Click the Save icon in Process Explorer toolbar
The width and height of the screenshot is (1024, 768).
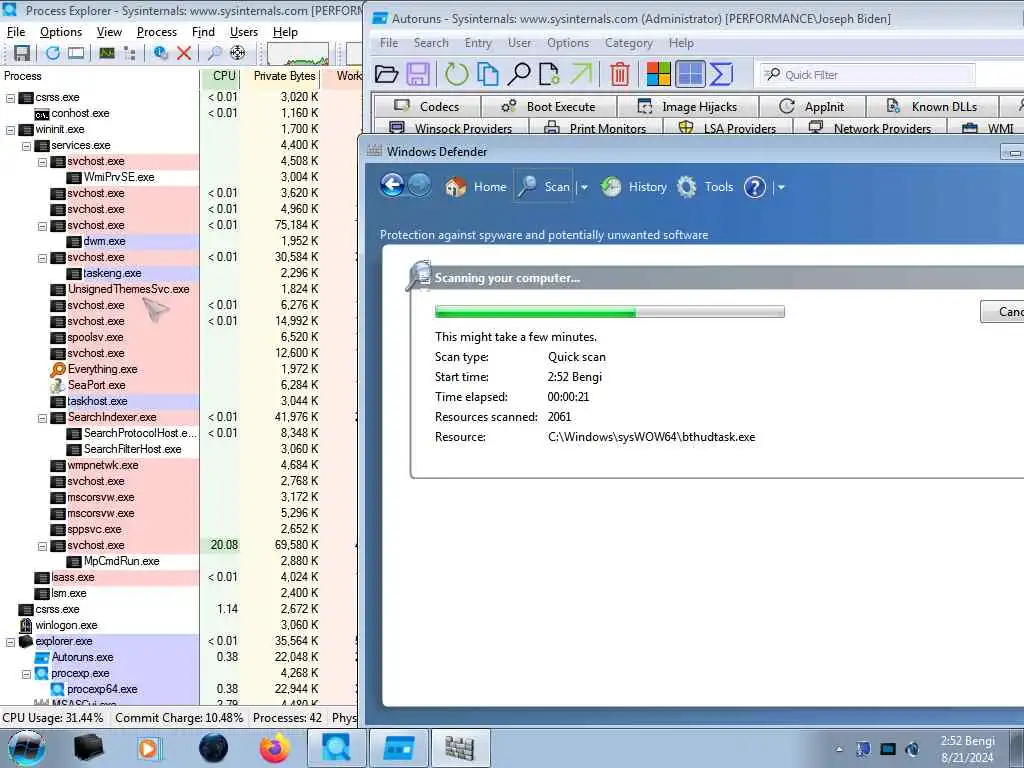[x=22, y=54]
